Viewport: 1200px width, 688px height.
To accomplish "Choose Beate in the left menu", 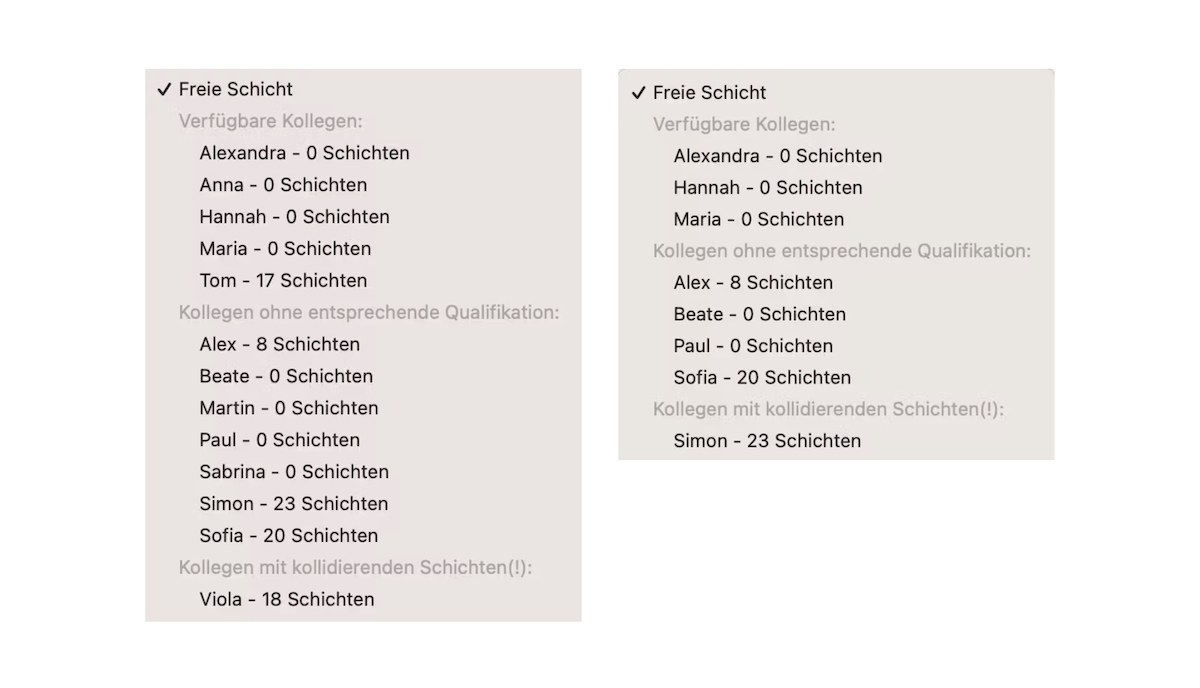I will coord(285,377).
